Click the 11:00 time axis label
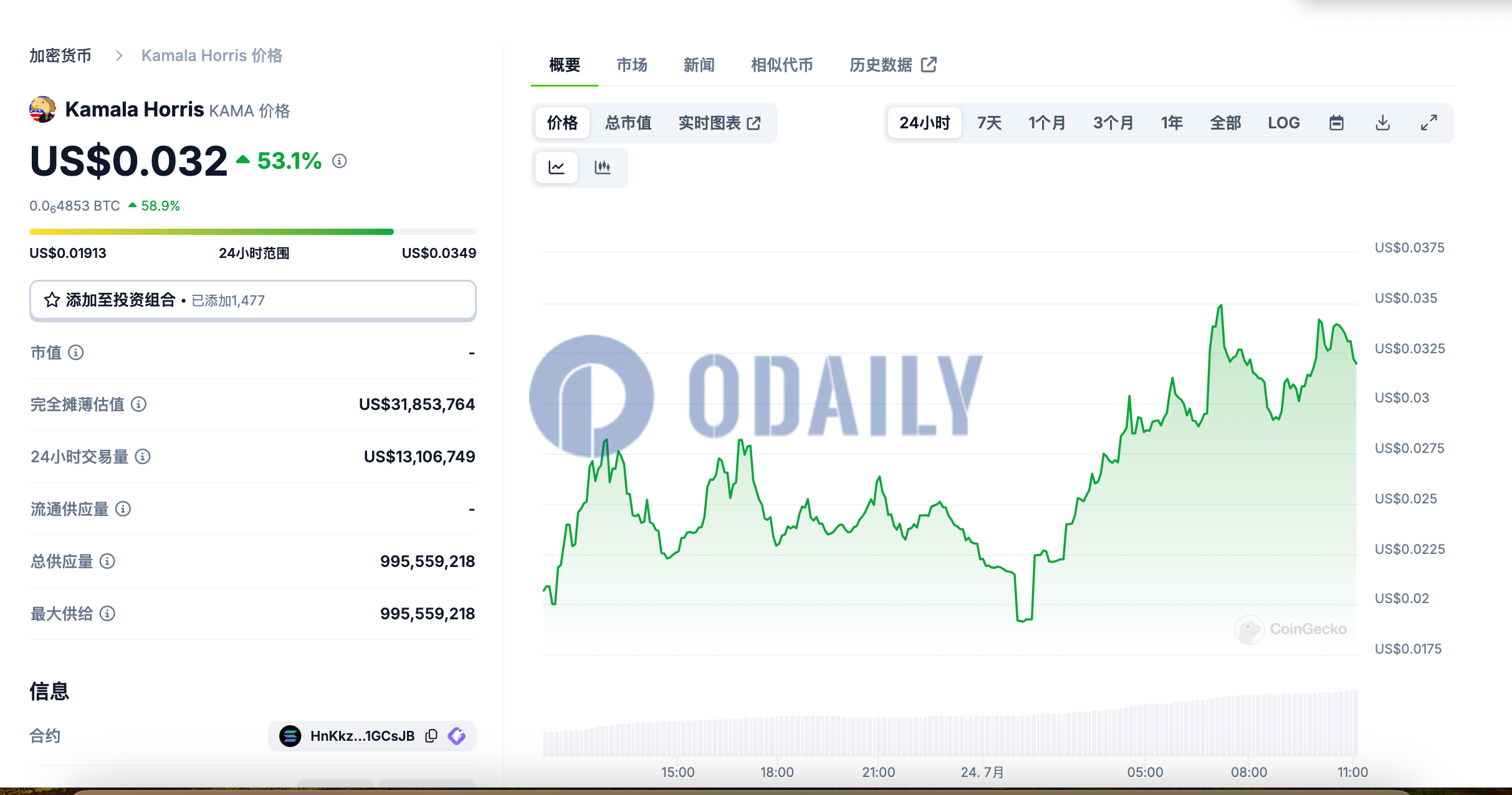The width and height of the screenshot is (1512, 795). (1352, 772)
